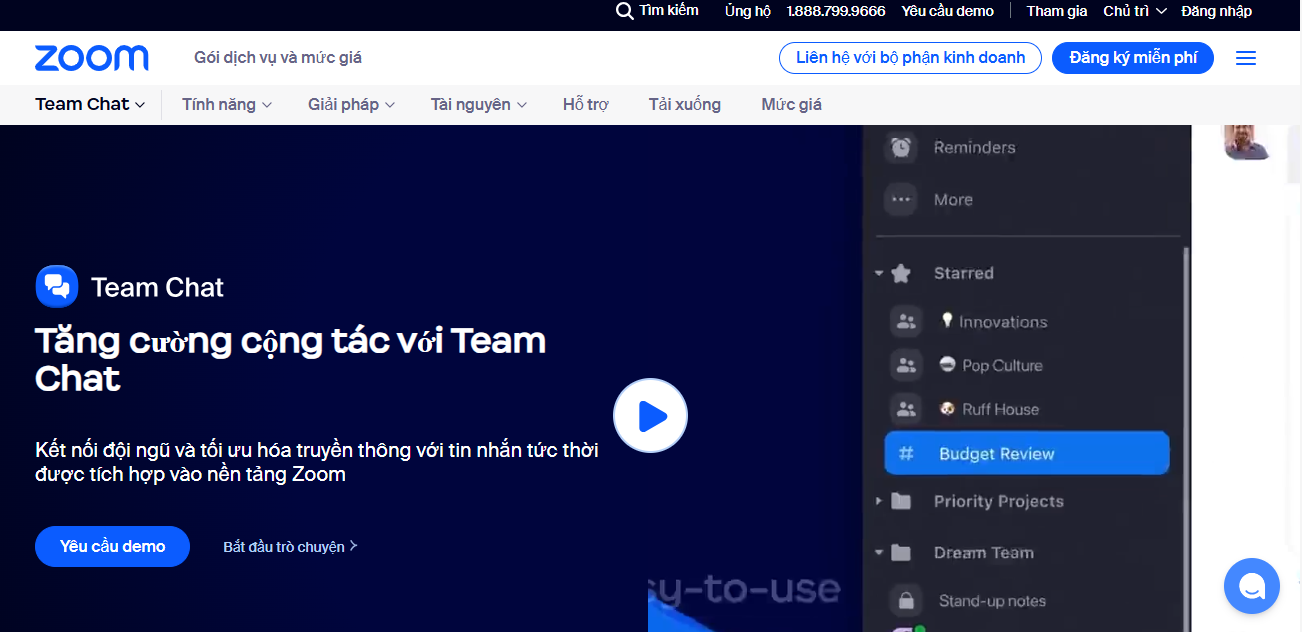Click the Team Chat bubble logo icon
This screenshot has height=632, width=1302.
(x=57, y=287)
